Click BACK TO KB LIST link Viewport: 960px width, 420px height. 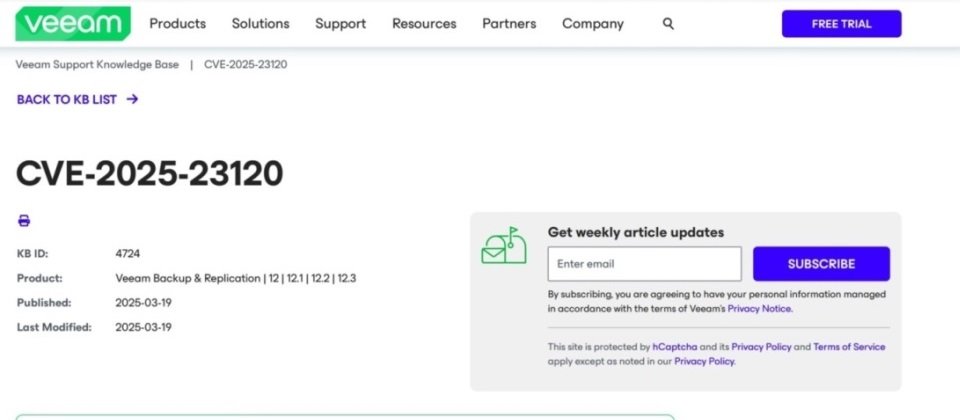pyautogui.click(x=67, y=99)
